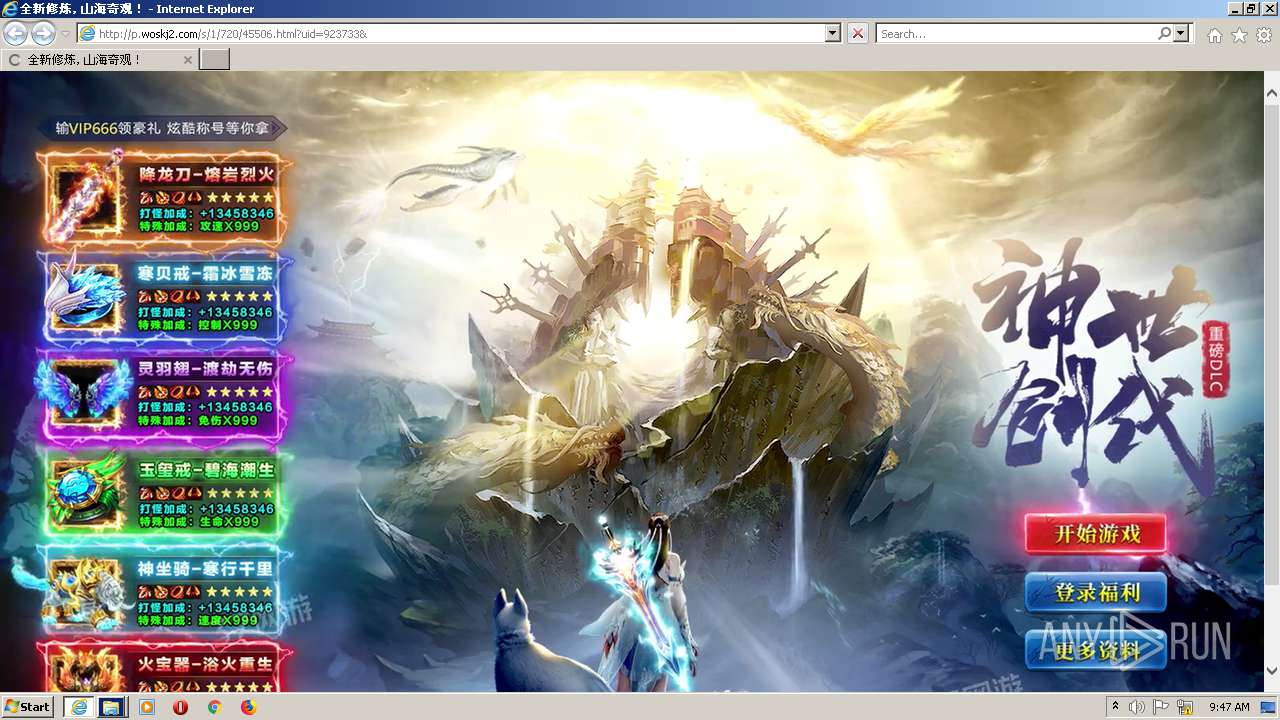The height and width of the screenshot is (720, 1280).
Task: Click the 神坐骑-寒行千里 mount icon
Action: point(84,592)
